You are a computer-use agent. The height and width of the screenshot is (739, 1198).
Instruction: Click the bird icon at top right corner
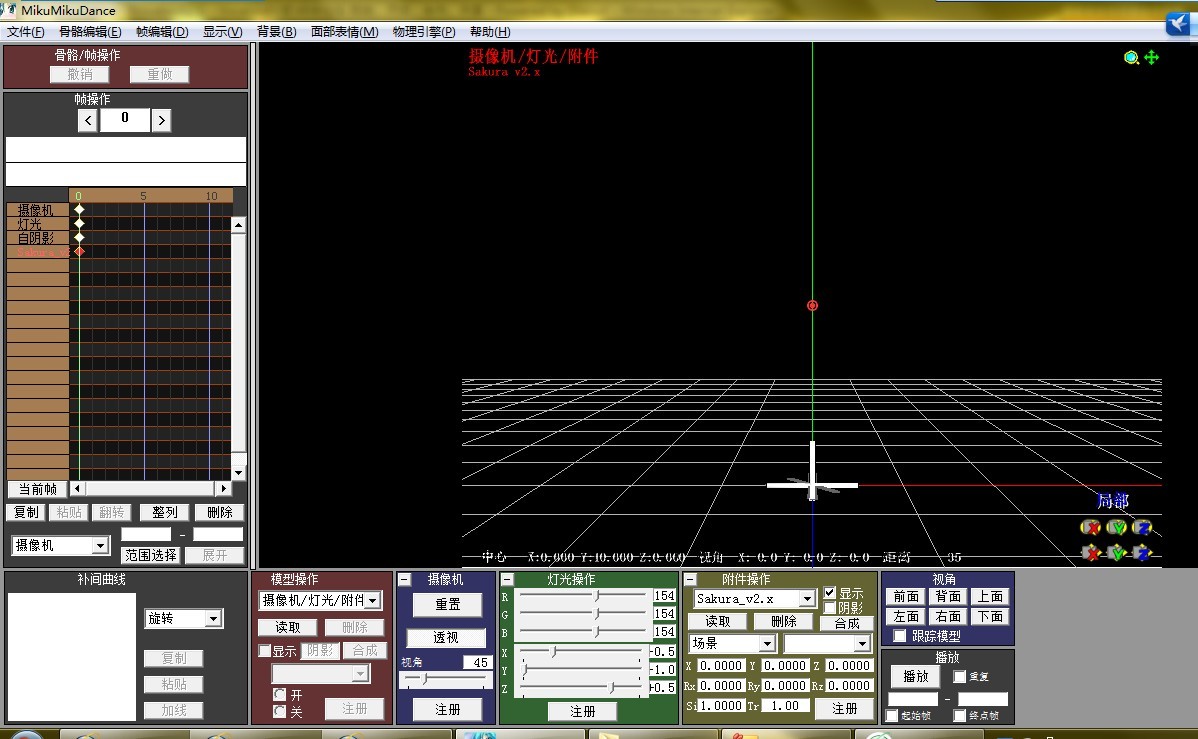pyautogui.click(x=1177, y=23)
